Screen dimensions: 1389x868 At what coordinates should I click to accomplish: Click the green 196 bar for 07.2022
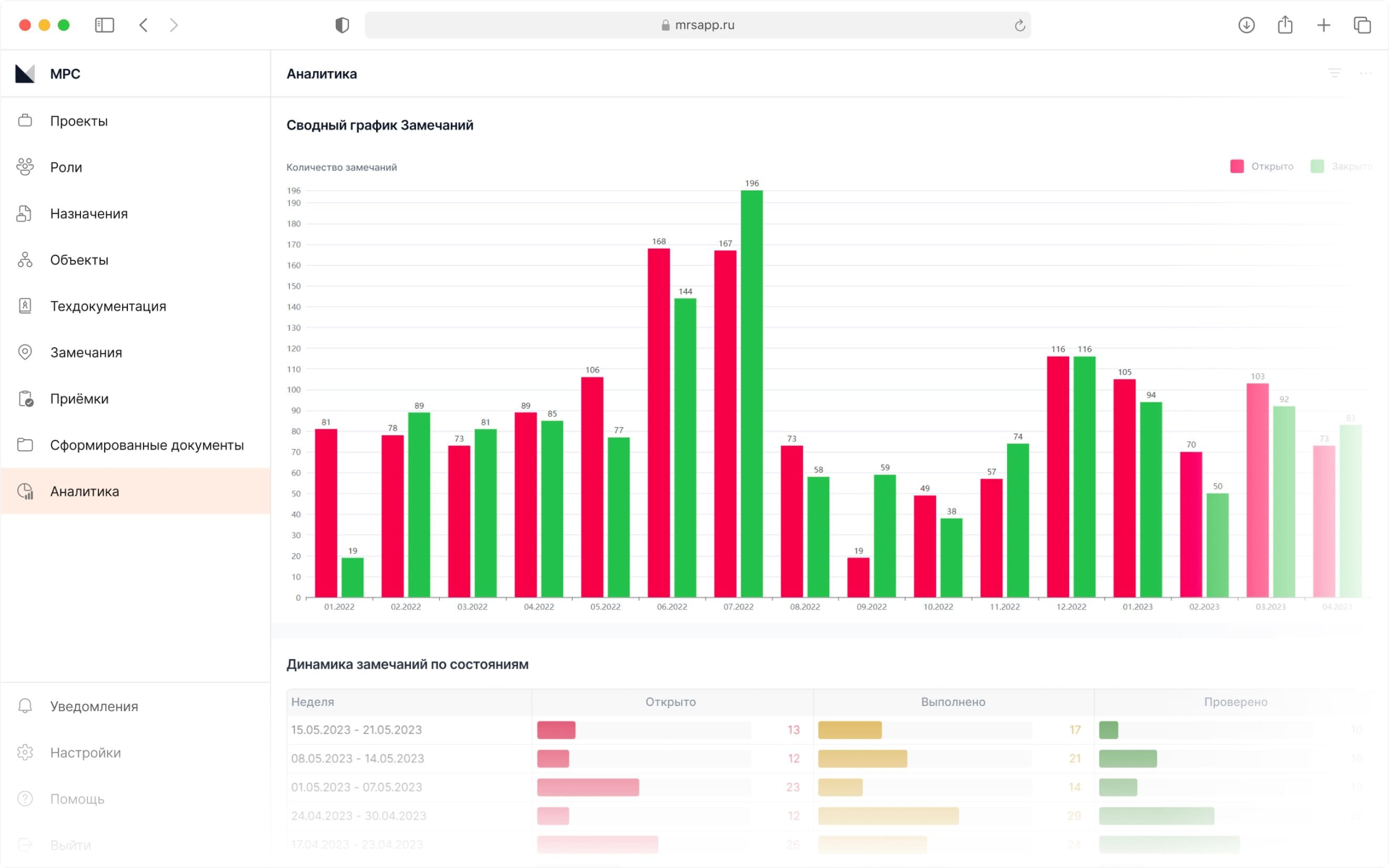[751, 394]
